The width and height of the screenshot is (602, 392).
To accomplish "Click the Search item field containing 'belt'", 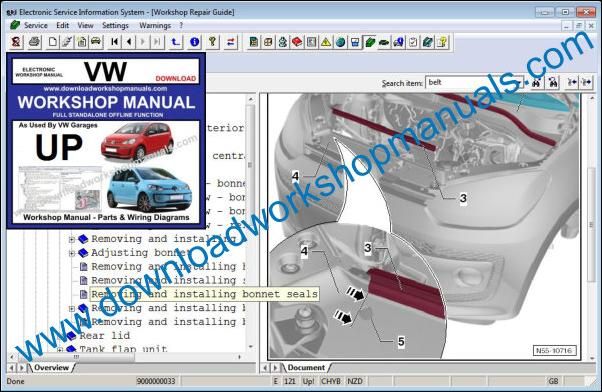I will pos(474,82).
